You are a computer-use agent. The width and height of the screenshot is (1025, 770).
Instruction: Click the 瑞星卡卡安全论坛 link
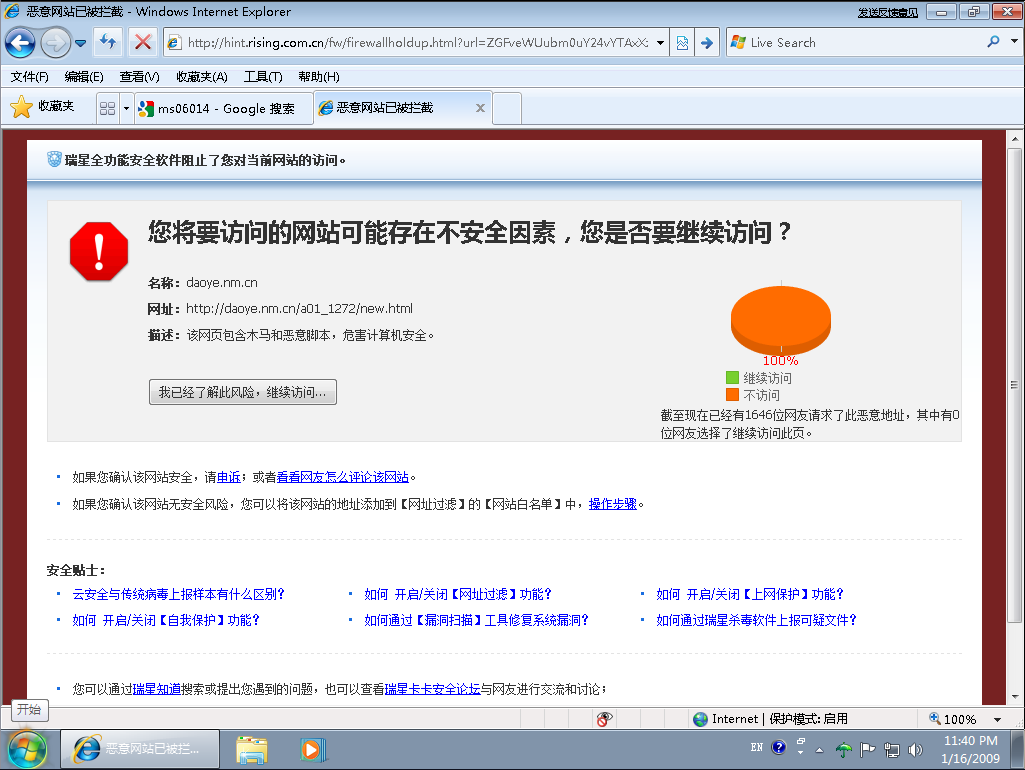click(x=432, y=689)
